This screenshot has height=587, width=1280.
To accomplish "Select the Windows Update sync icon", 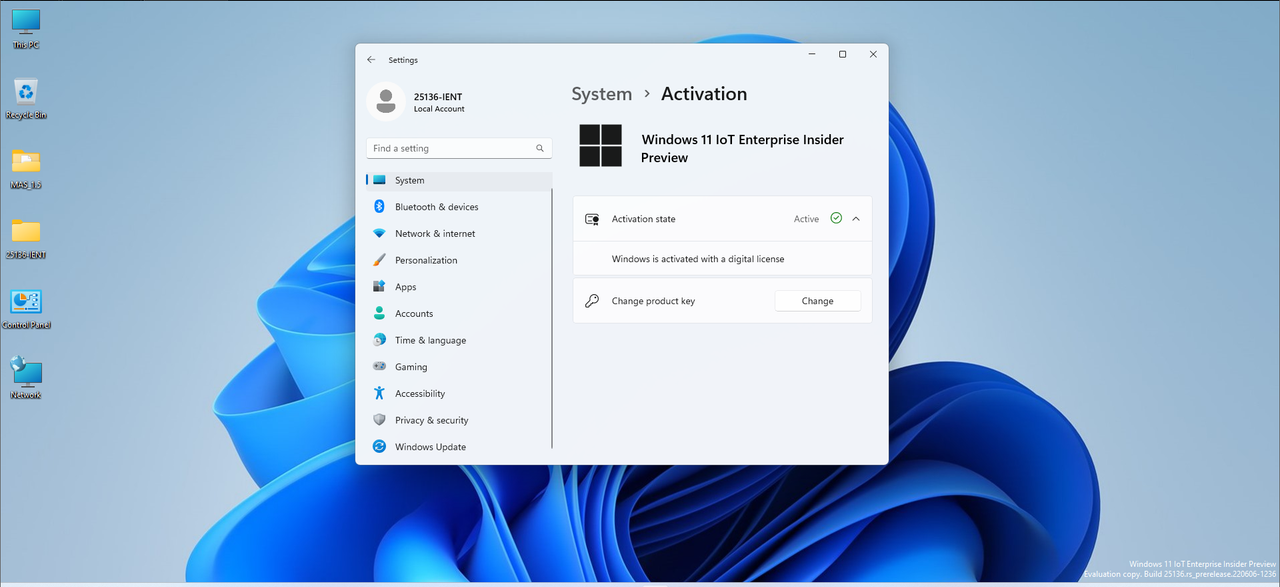I will [x=379, y=447].
